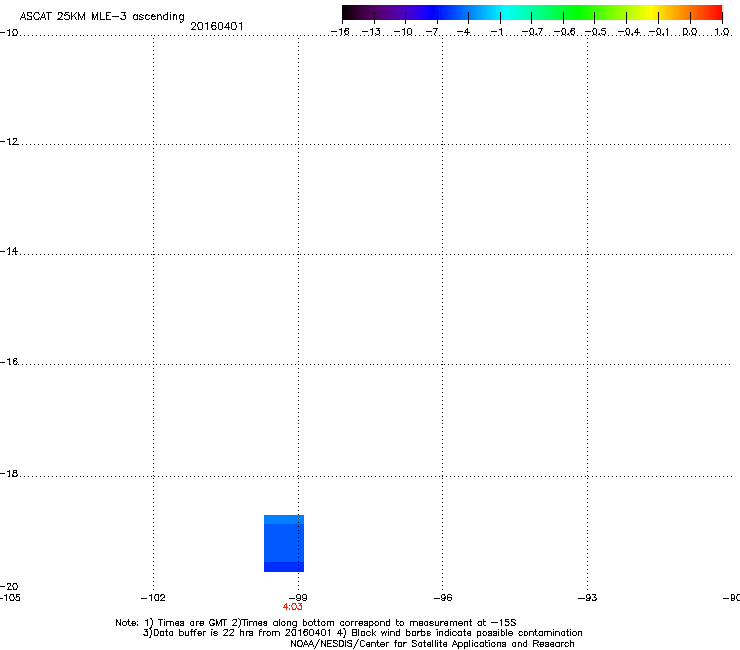Click the note about times along bottom at -15S
This screenshot has height=650, width=740.
374,623
